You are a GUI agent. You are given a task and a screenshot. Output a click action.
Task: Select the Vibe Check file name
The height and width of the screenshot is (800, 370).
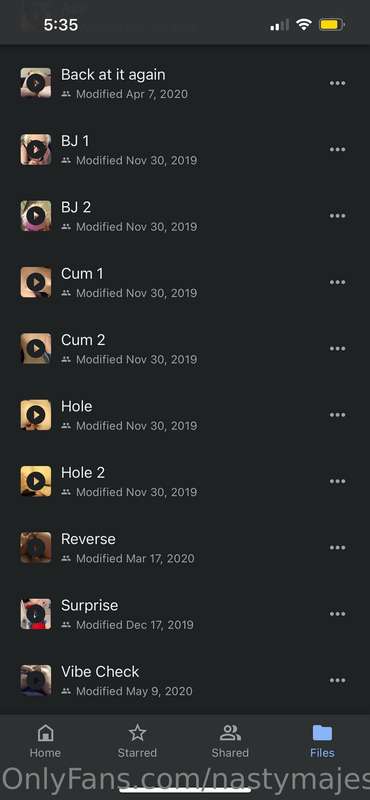click(x=100, y=671)
